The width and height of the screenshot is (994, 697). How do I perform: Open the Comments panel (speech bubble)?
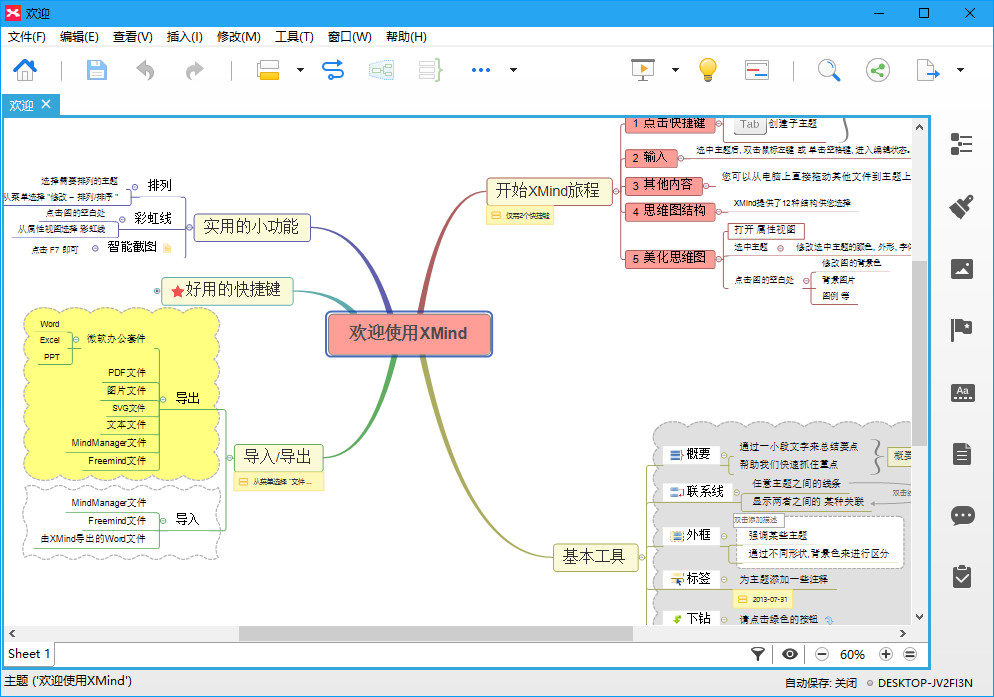(x=961, y=515)
